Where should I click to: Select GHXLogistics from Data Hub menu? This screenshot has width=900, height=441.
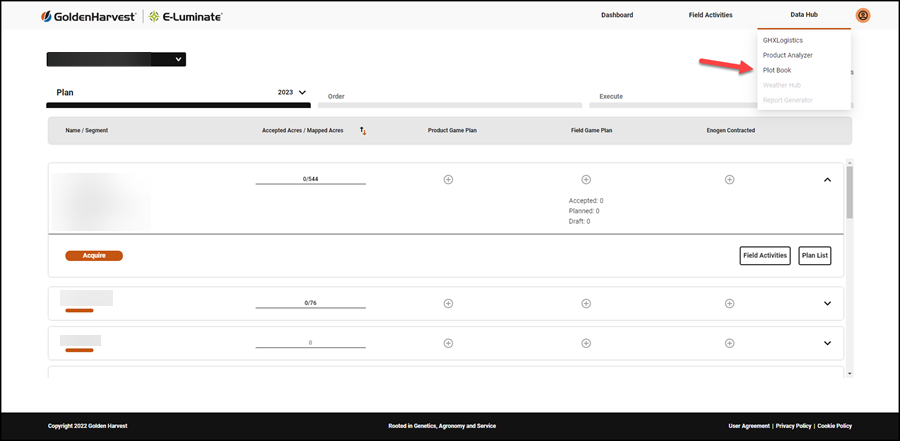pos(782,40)
